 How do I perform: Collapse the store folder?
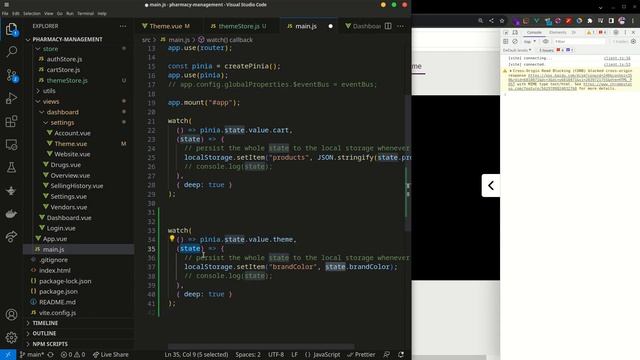coord(51,49)
